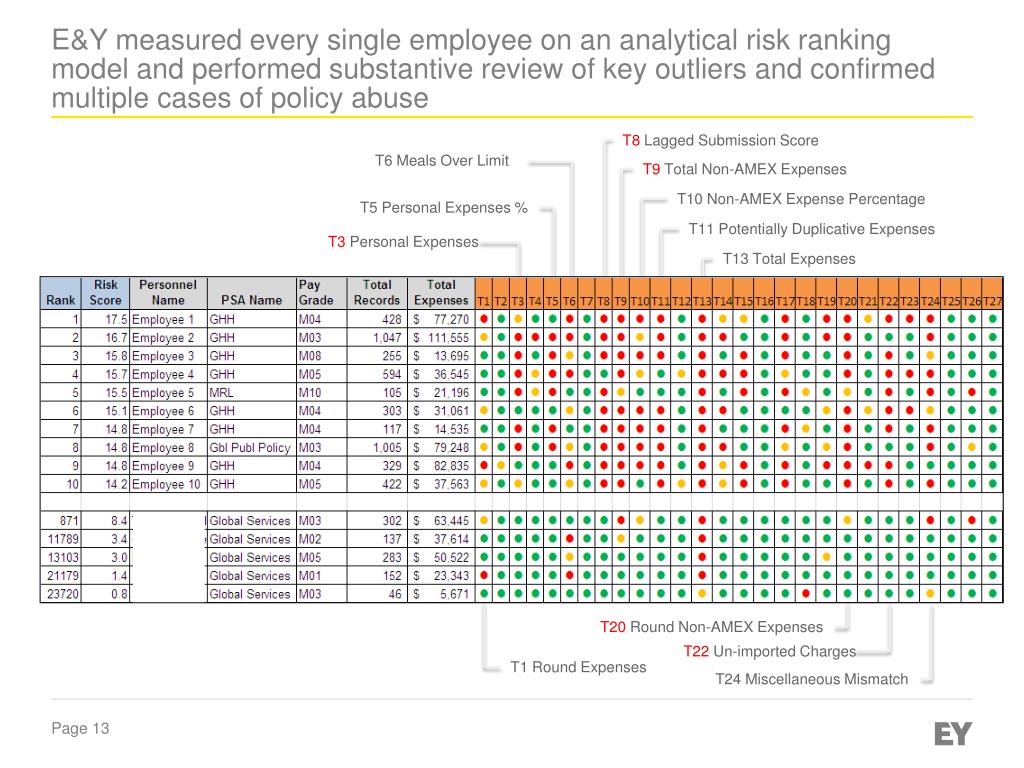Click the Page 13 footer text
1024x768 pixels.
[80, 728]
